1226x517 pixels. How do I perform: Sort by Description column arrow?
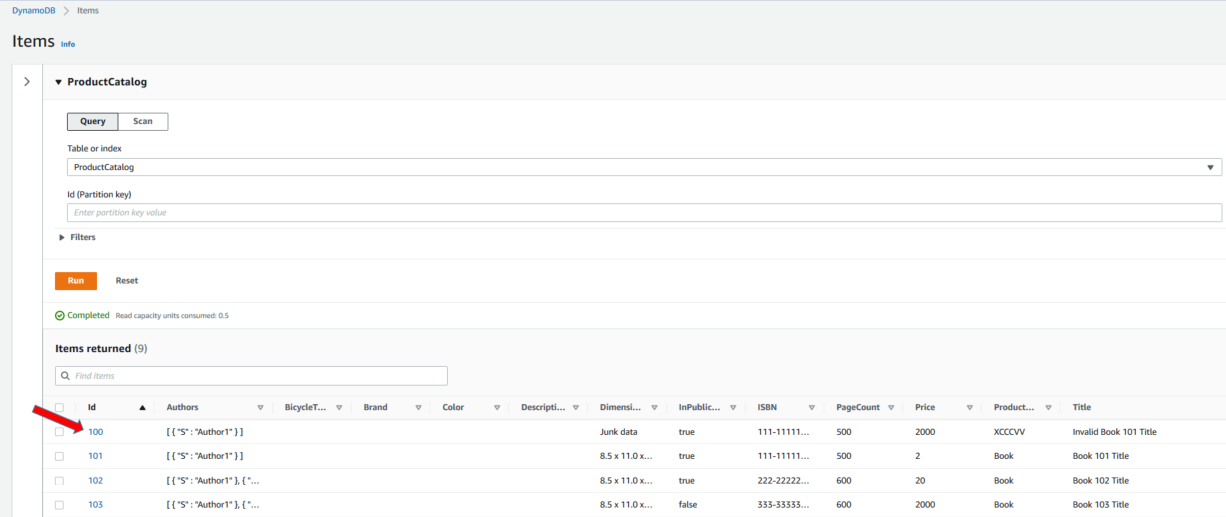coord(576,408)
